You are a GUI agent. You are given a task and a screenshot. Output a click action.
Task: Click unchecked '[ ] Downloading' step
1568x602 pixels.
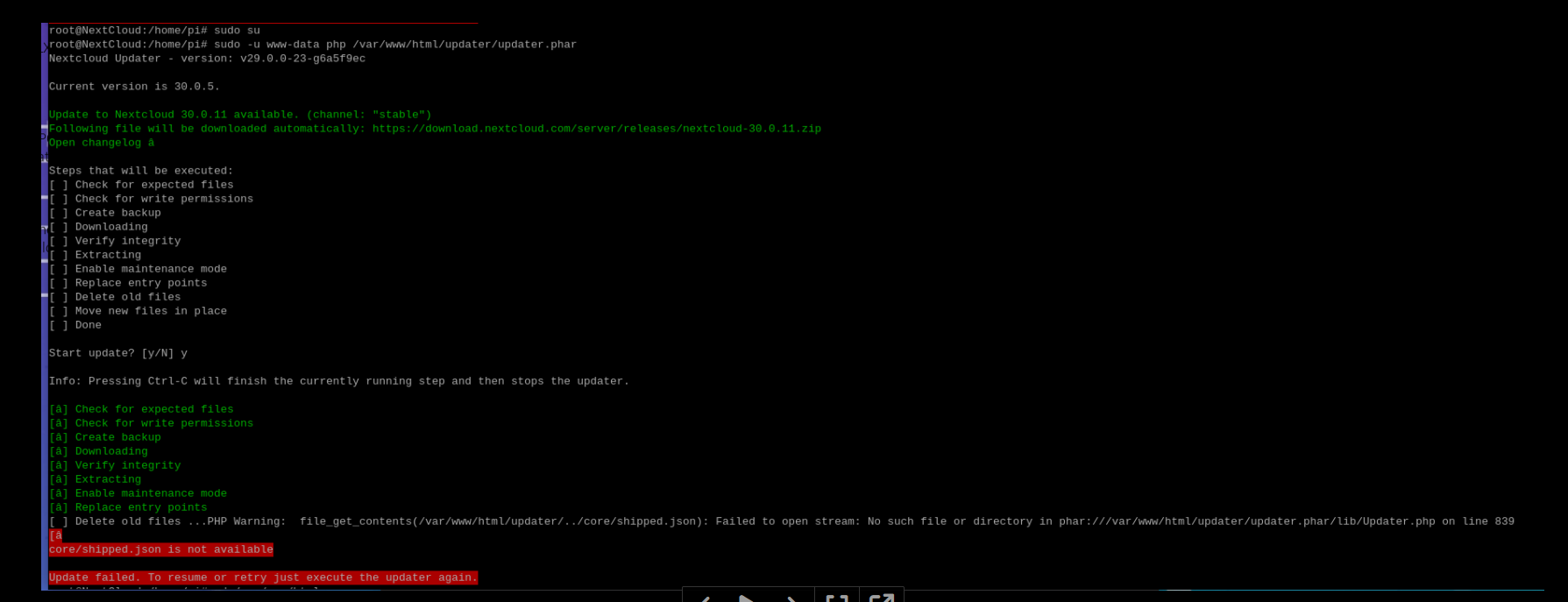(x=98, y=227)
